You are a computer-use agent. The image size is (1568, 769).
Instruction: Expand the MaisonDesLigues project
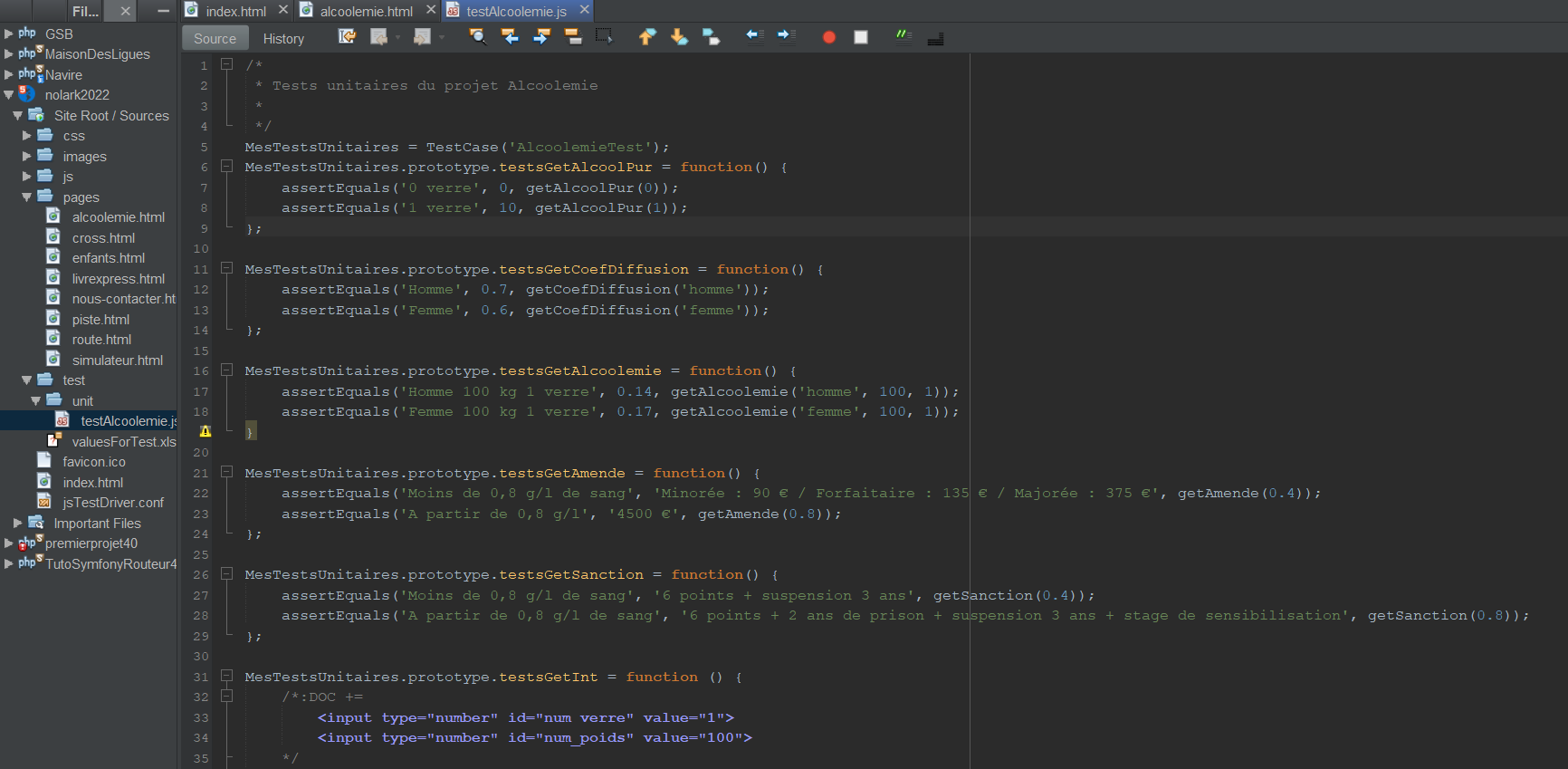[x=9, y=53]
